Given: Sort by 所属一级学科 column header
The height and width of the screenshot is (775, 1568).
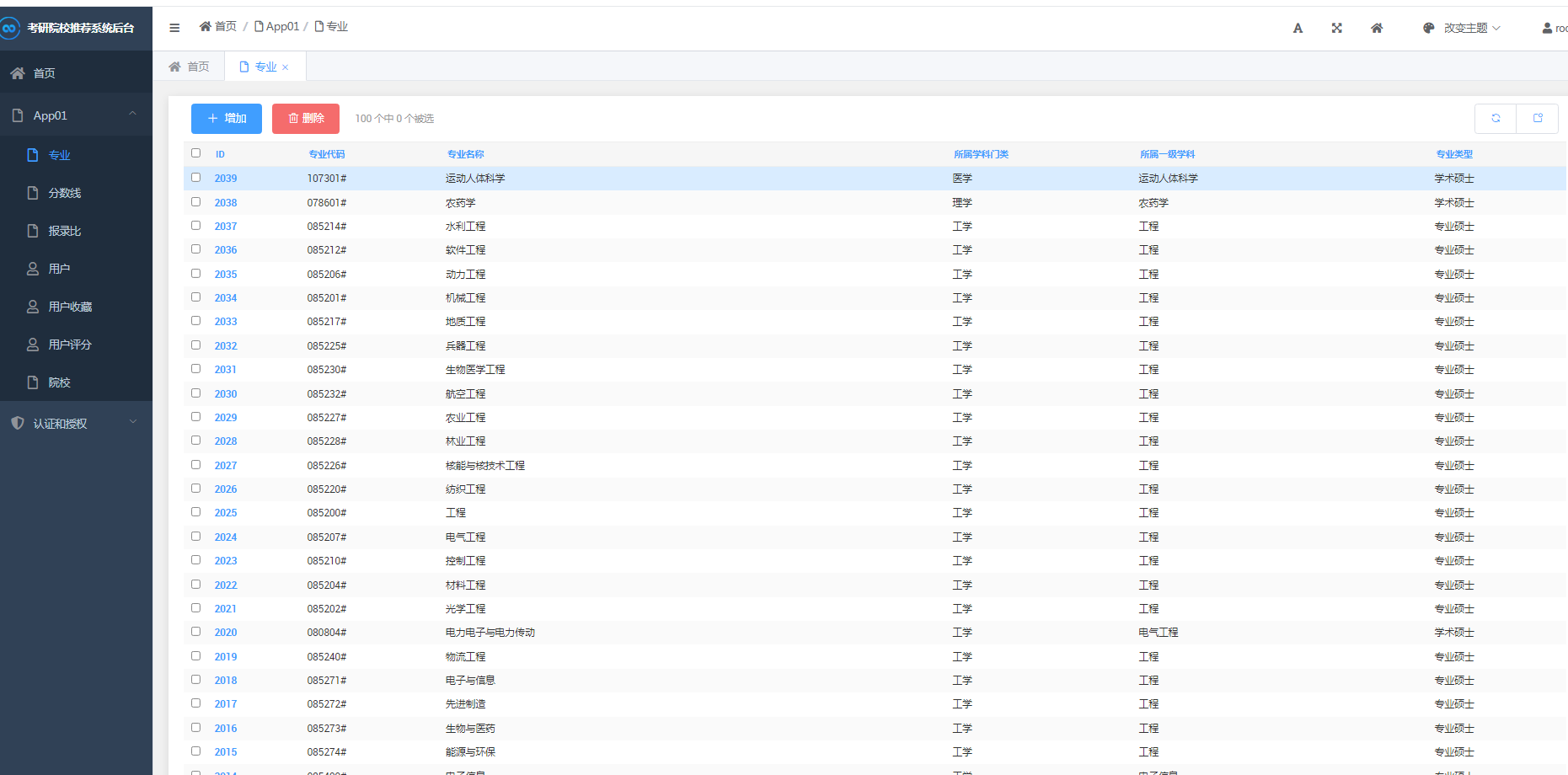Looking at the screenshot, I should pyautogui.click(x=1167, y=154).
